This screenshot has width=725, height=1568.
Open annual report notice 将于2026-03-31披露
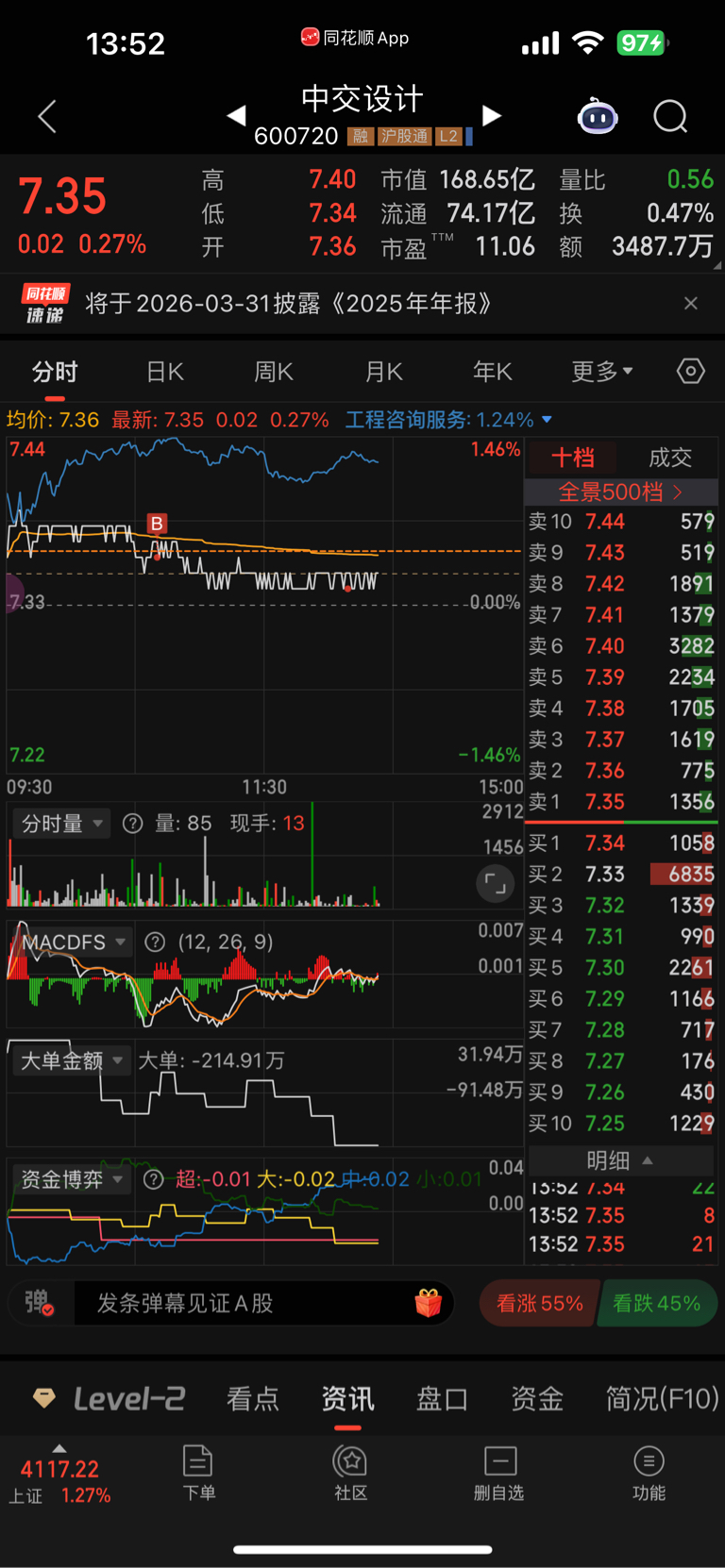(x=289, y=303)
